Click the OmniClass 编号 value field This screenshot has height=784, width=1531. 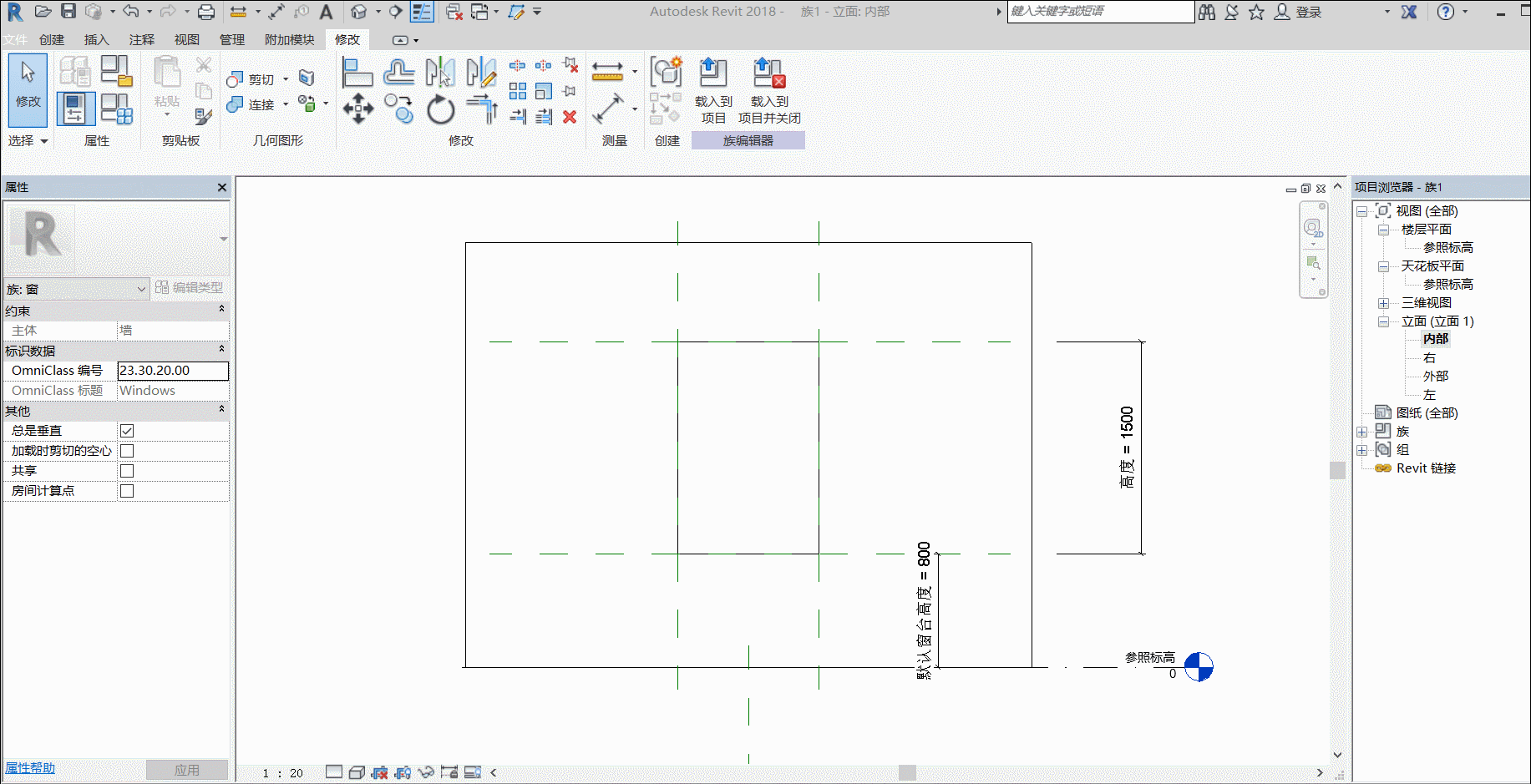point(173,371)
